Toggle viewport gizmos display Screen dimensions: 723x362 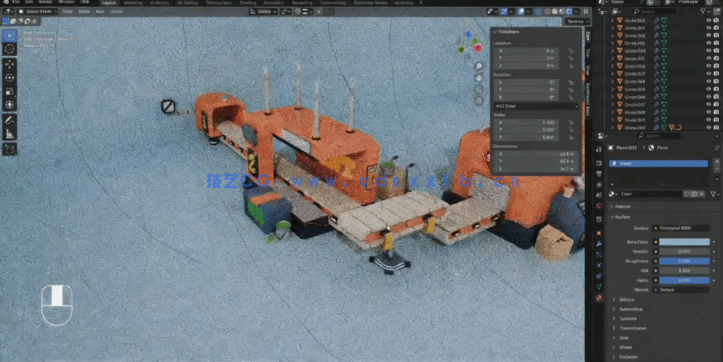coord(504,11)
